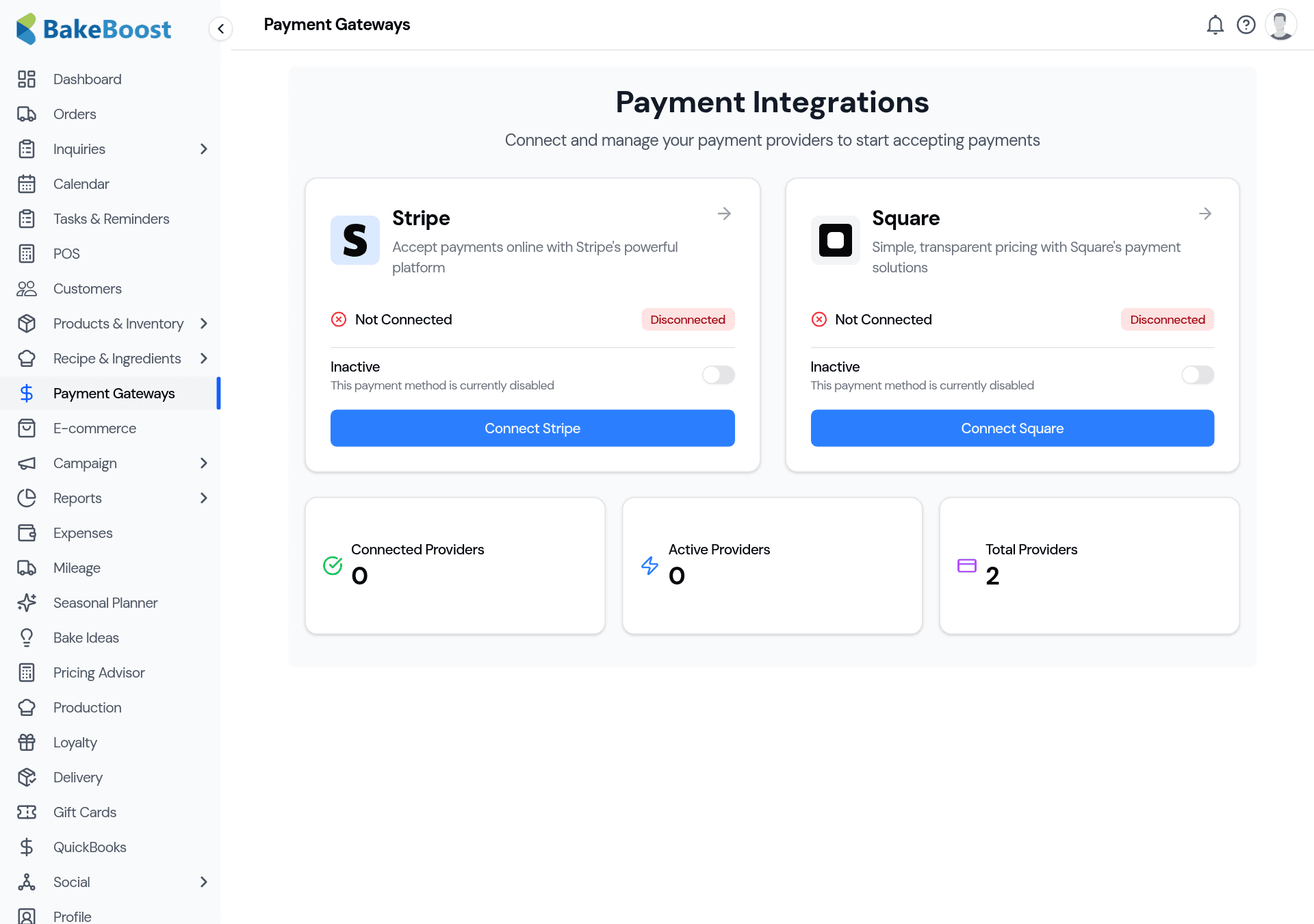Click the QuickBooks dollar icon
The image size is (1314, 924).
pos(27,847)
